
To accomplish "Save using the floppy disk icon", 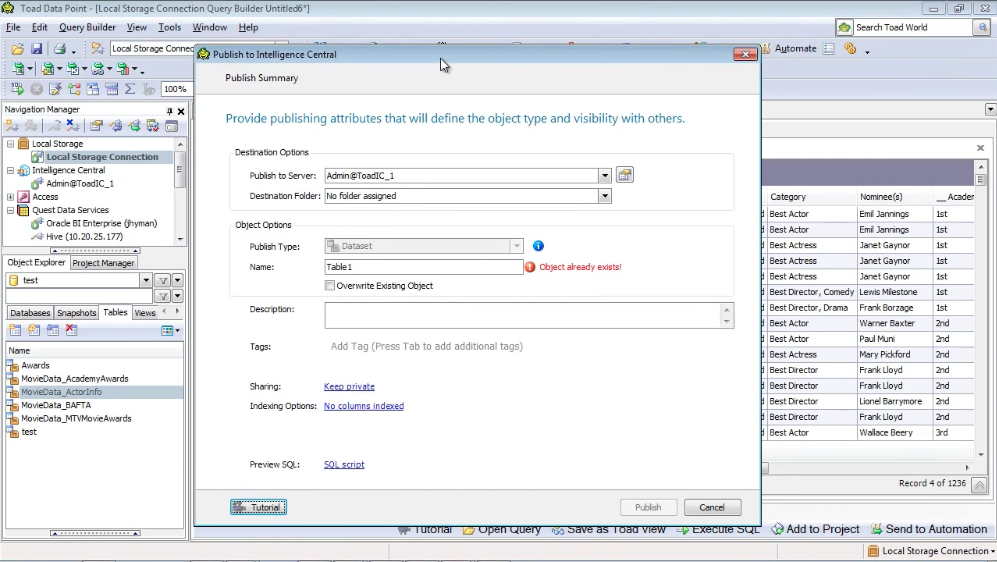I will pos(36,48).
